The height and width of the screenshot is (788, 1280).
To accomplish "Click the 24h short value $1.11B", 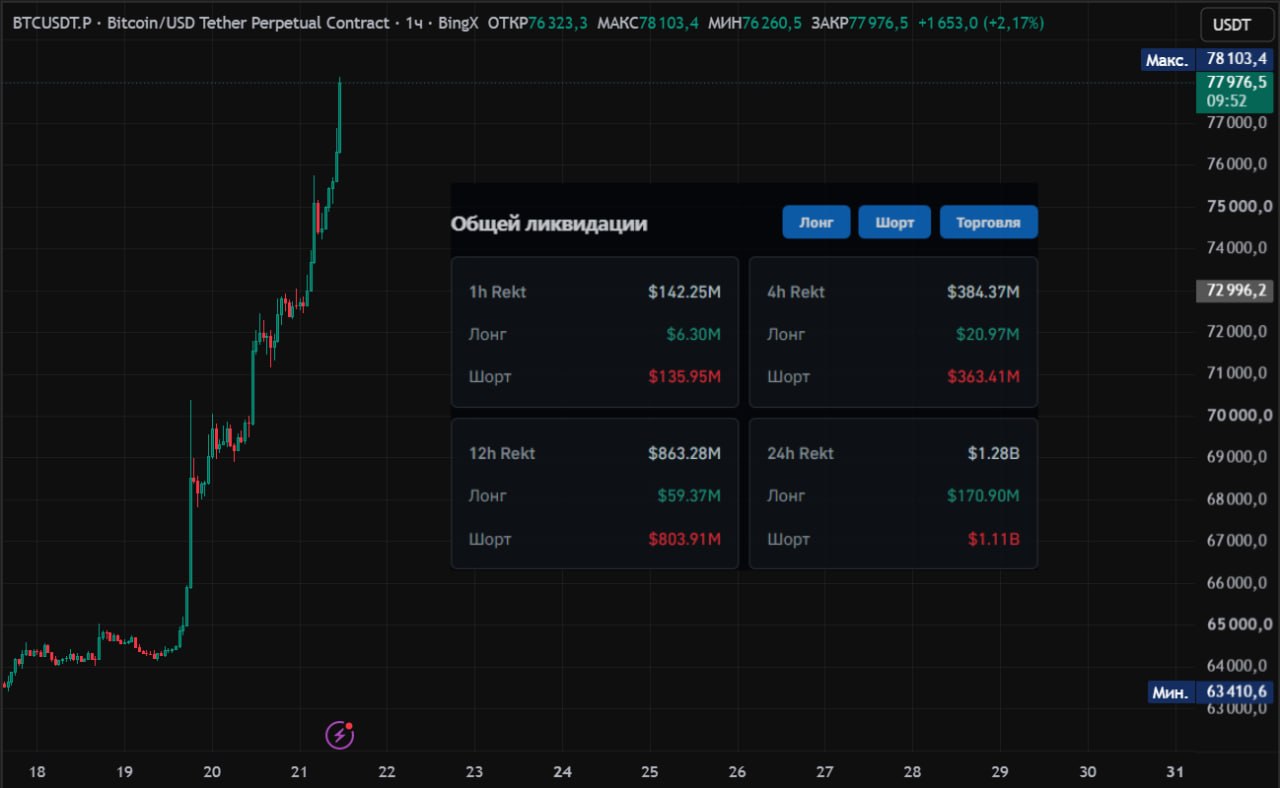I will click(994, 539).
